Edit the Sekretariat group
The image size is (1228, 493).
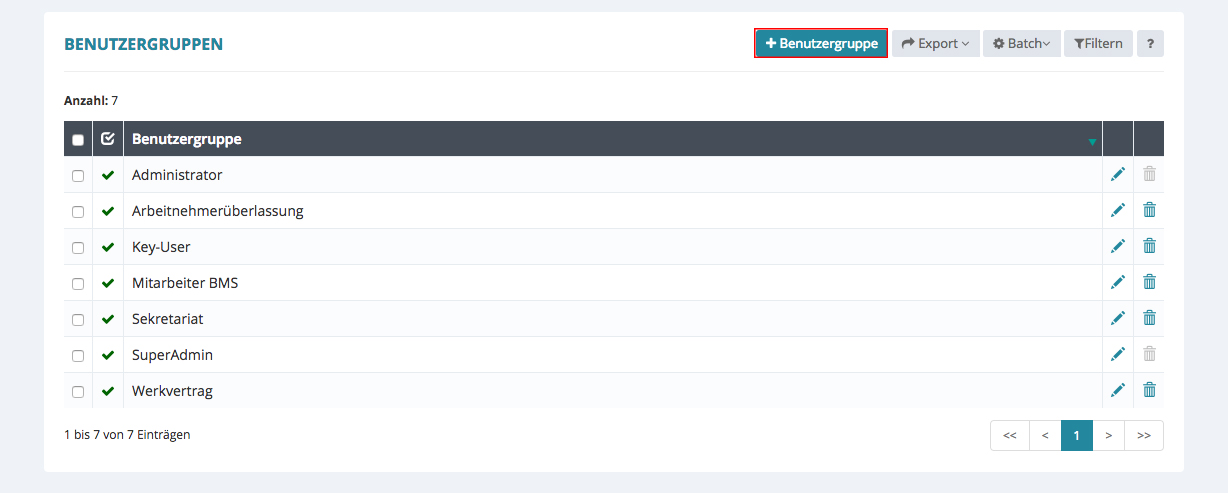click(1117, 318)
